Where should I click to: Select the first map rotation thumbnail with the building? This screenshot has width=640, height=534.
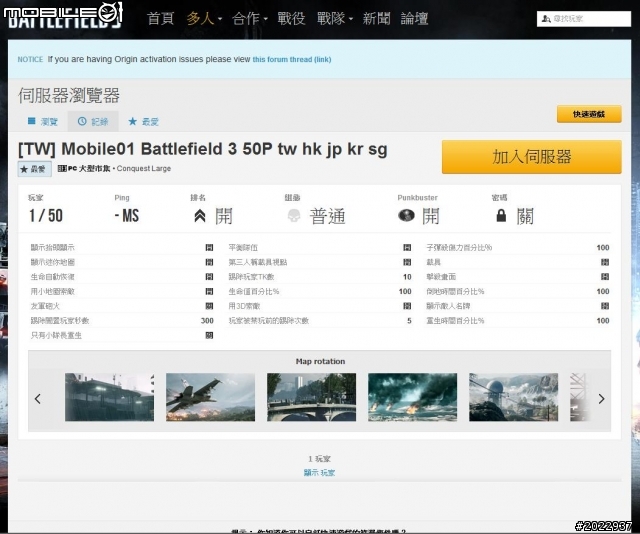tap(109, 397)
